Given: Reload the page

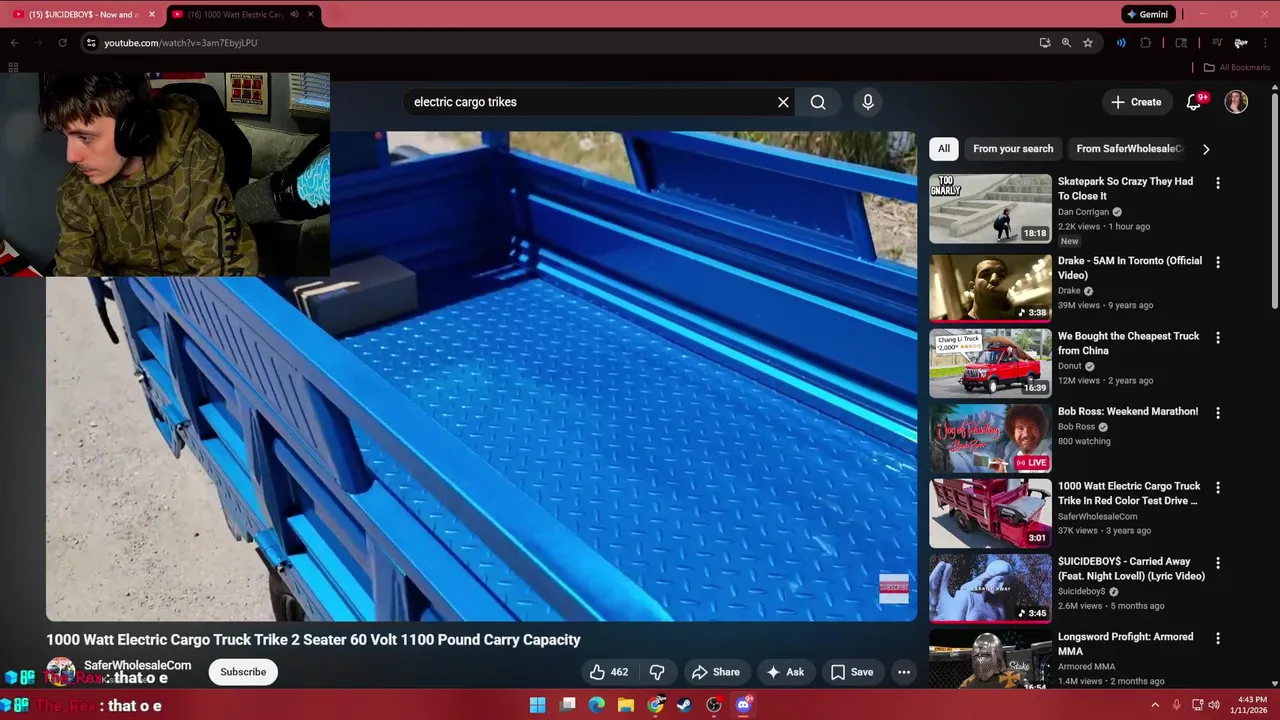Looking at the screenshot, I should 62,43.
